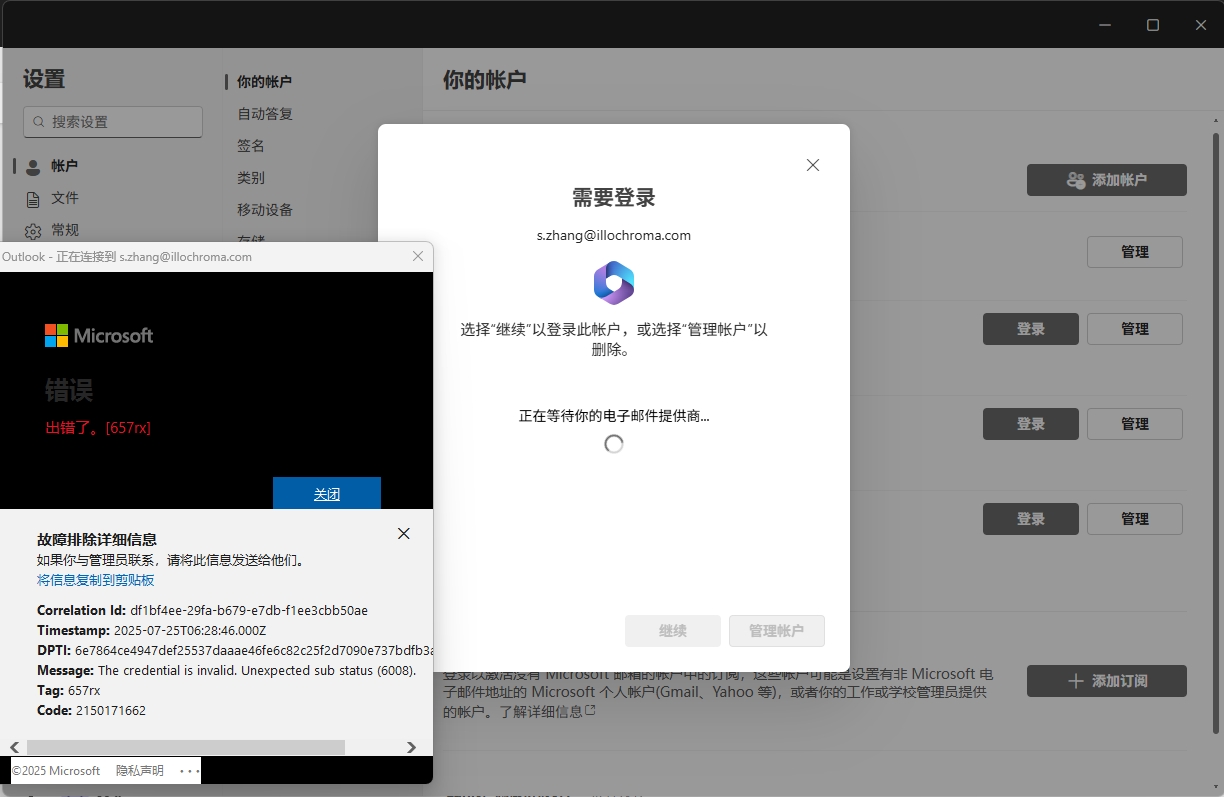Image resolution: width=1224 pixels, height=797 pixels.
Task: Open the 隐私声明 link
Action: click(x=139, y=771)
